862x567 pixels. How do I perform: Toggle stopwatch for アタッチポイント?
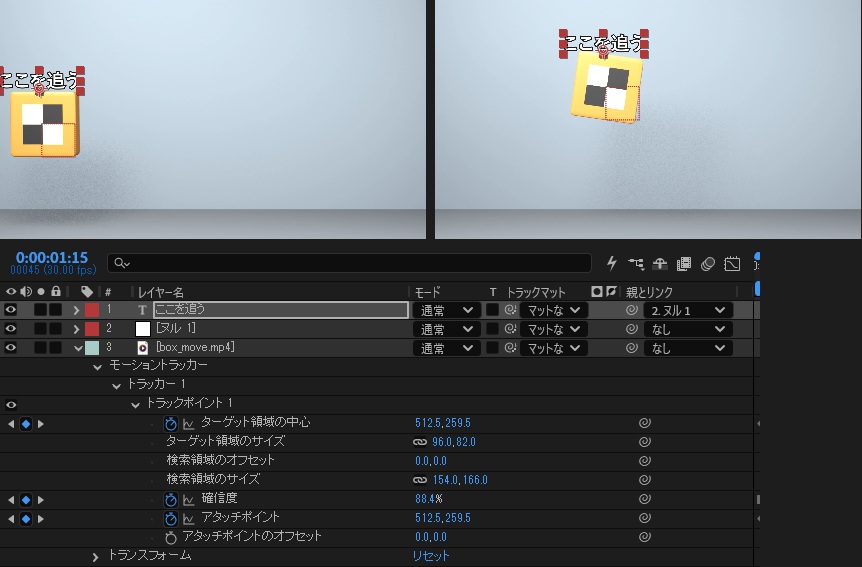tap(171, 519)
